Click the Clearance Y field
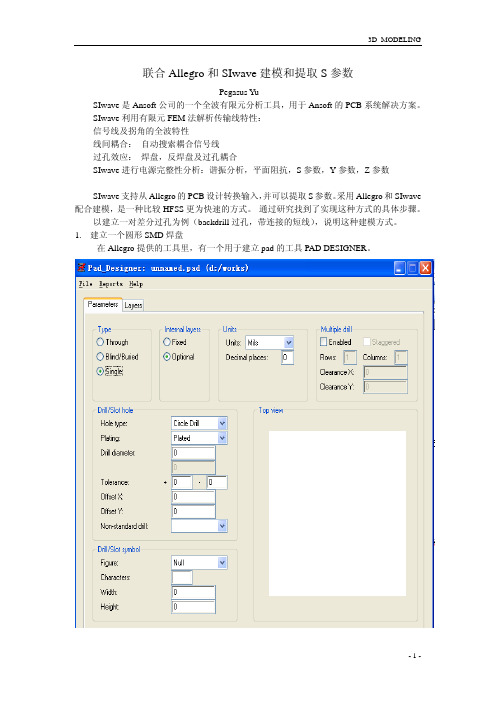Viewport: 496px width, 702px height. 385,387
